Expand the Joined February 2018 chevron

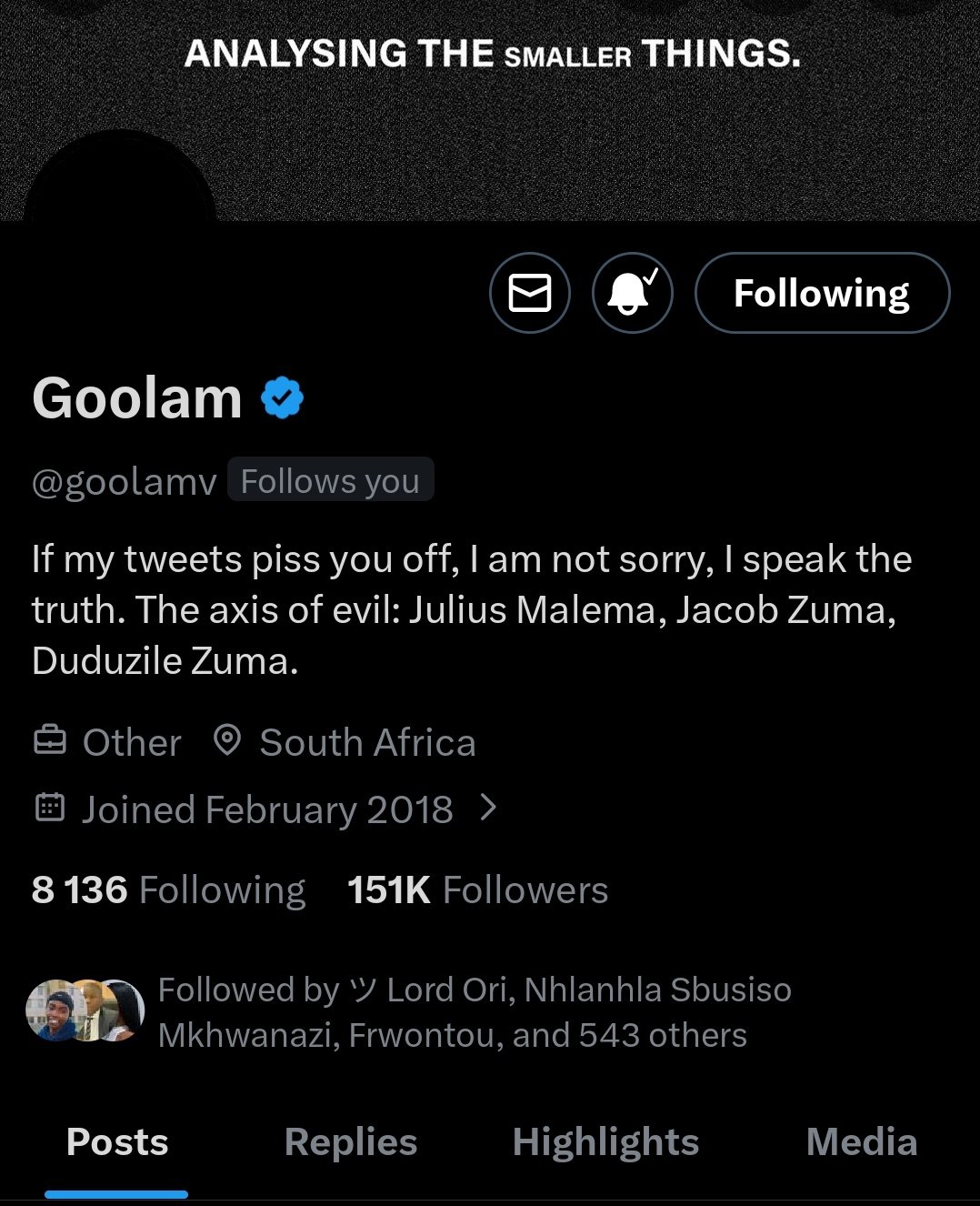click(x=488, y=807)
